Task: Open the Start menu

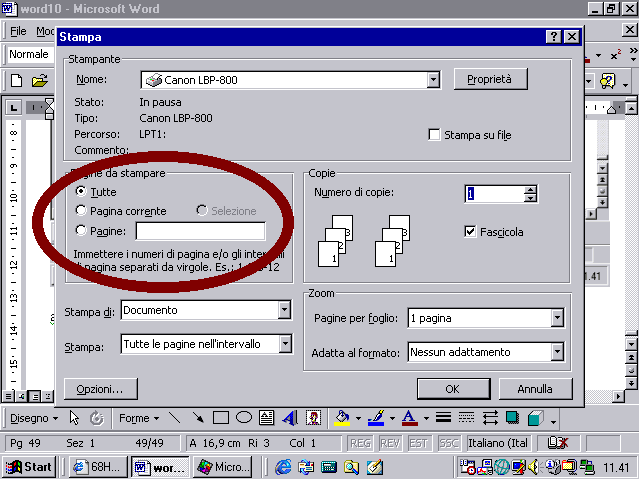Action: tap(29, 467)
